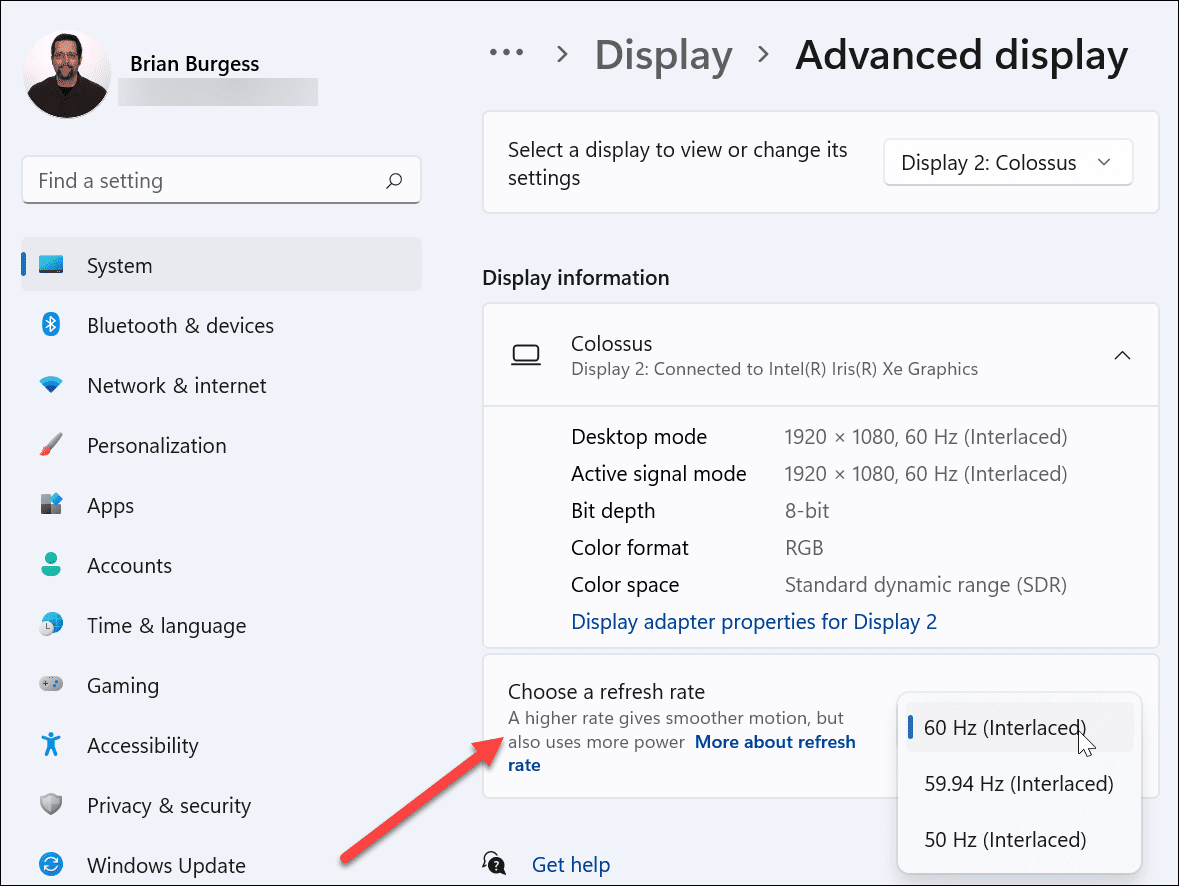
Task: Click Standard dynamic range (SDR) text
Action: pos(926,584)
